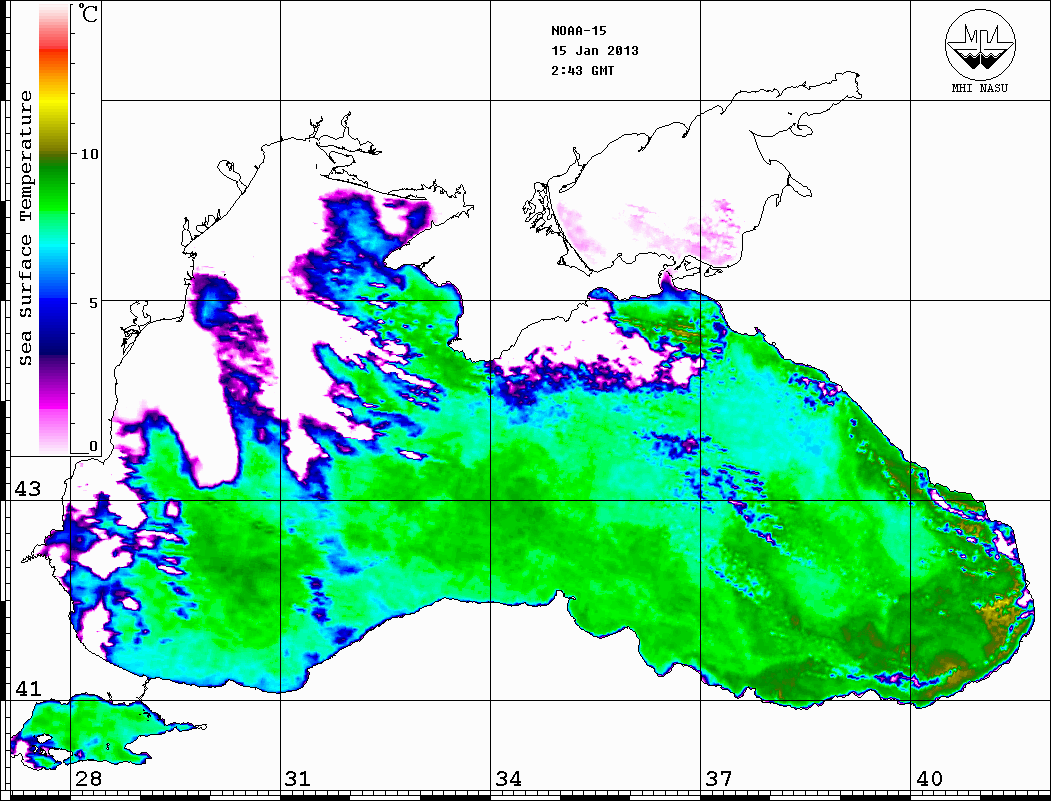Click the 'Sea Surface Temperature' vertical label
The image size is (1051, 801).
[x=25, y=228]
